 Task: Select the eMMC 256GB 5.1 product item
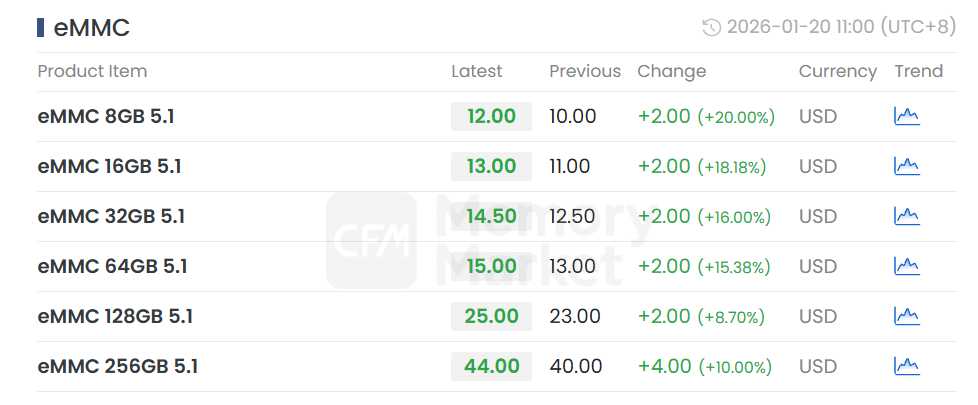tap(117, 366)
